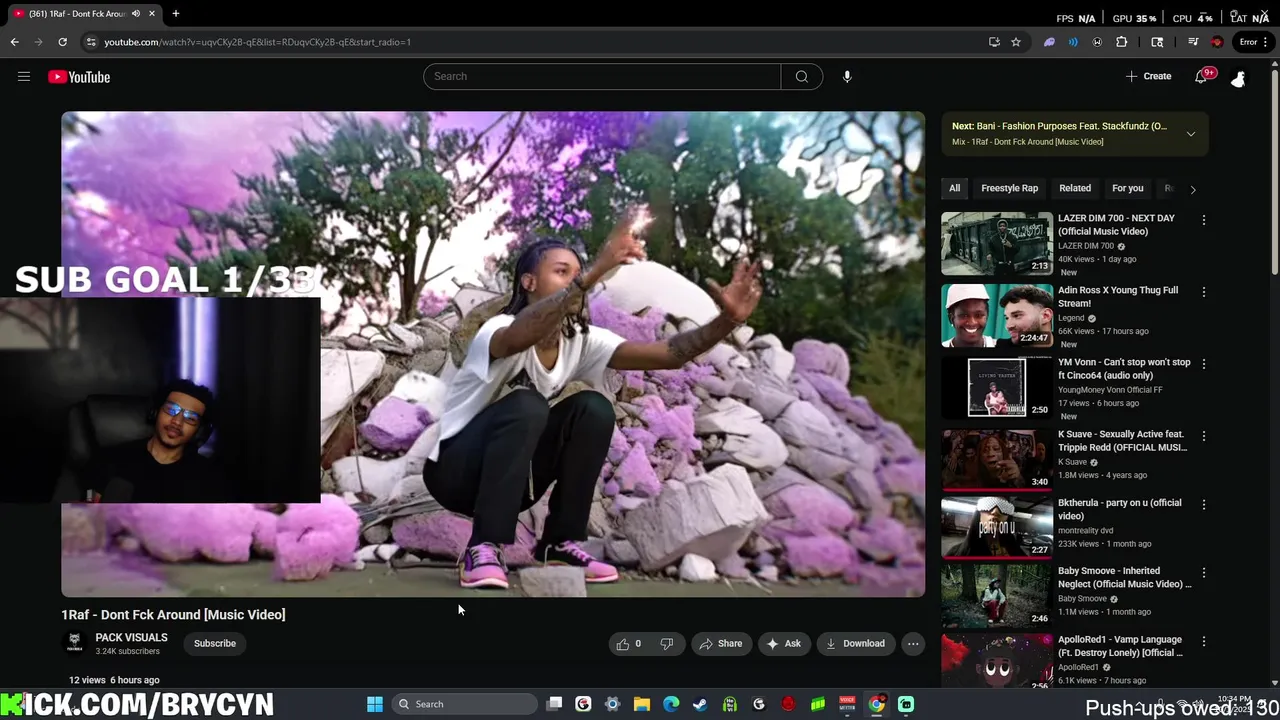Open options for Baby Smoove video

click(1203, 573)
